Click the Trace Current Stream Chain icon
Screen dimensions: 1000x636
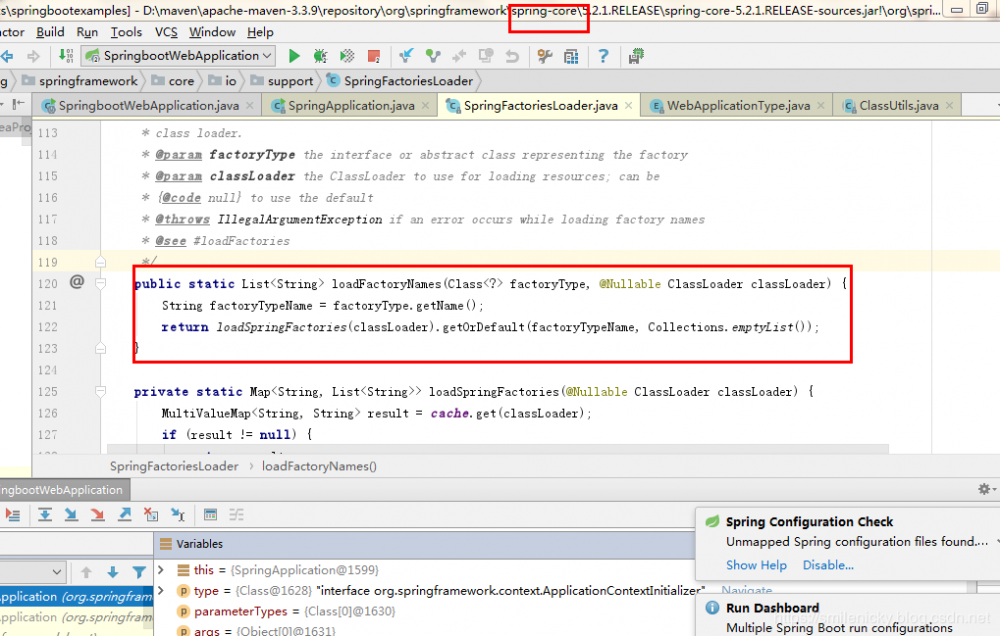pos(237,515)
